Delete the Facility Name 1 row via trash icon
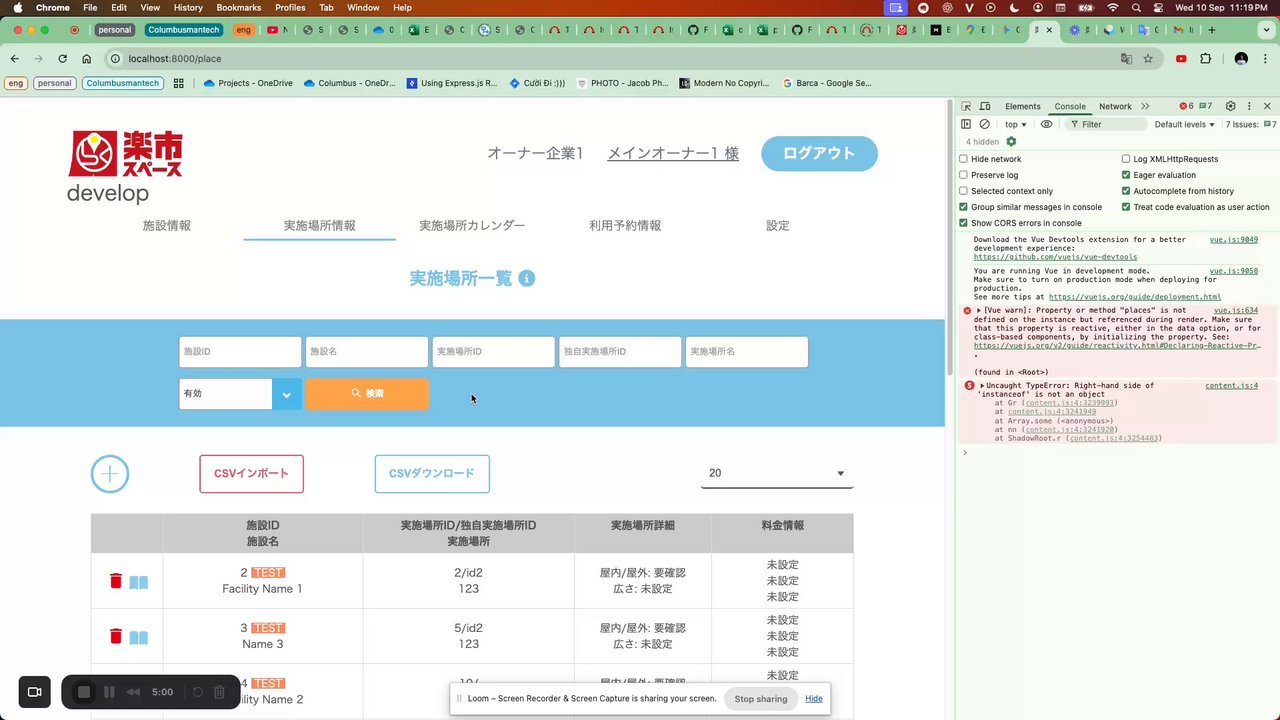This screenshot has height=720, width=1280. (x=116, y=581)
